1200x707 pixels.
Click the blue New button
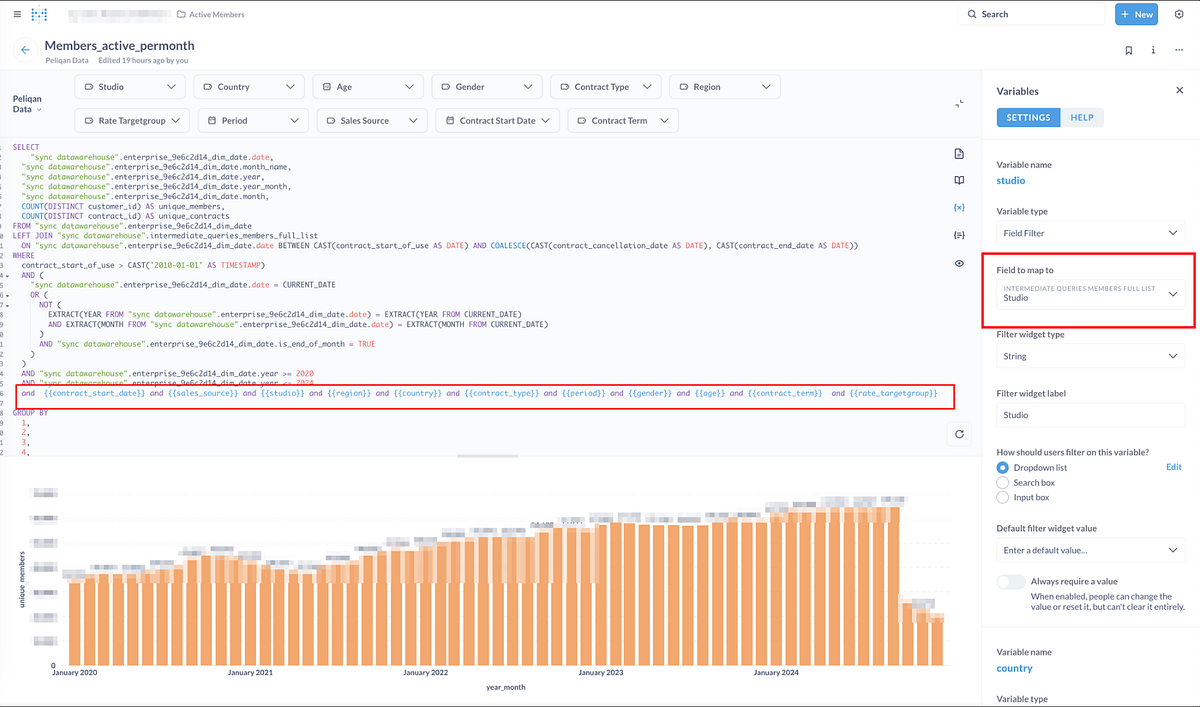click(x=1136, y=14)
